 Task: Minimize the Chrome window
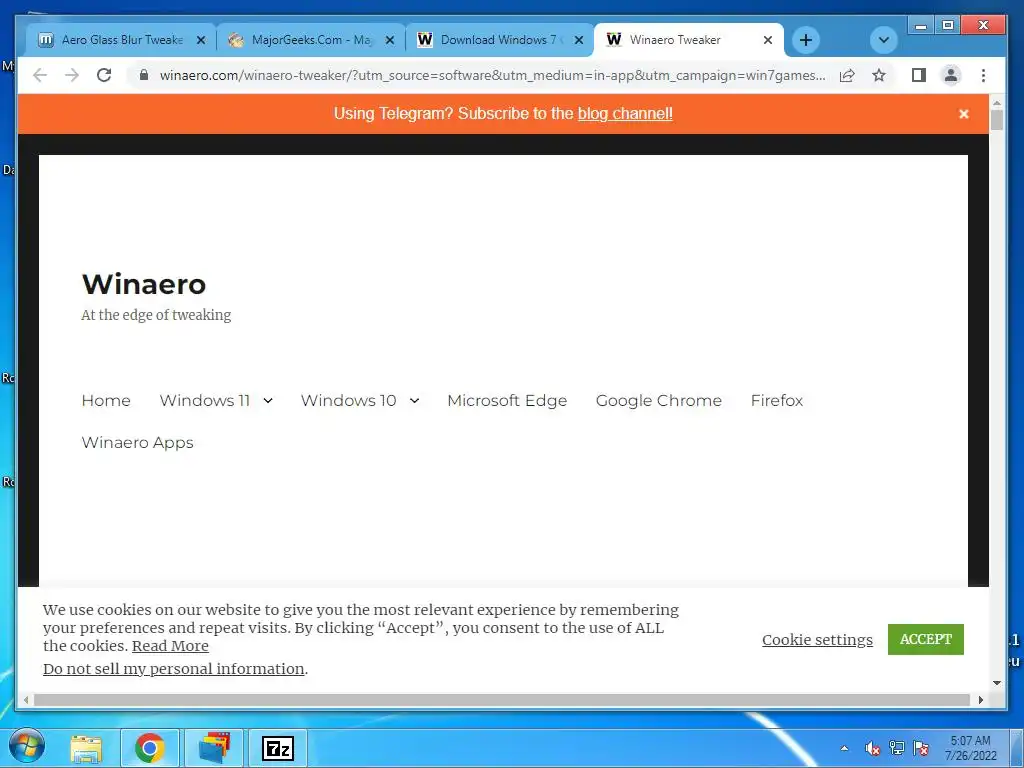[x=921, y=26]
